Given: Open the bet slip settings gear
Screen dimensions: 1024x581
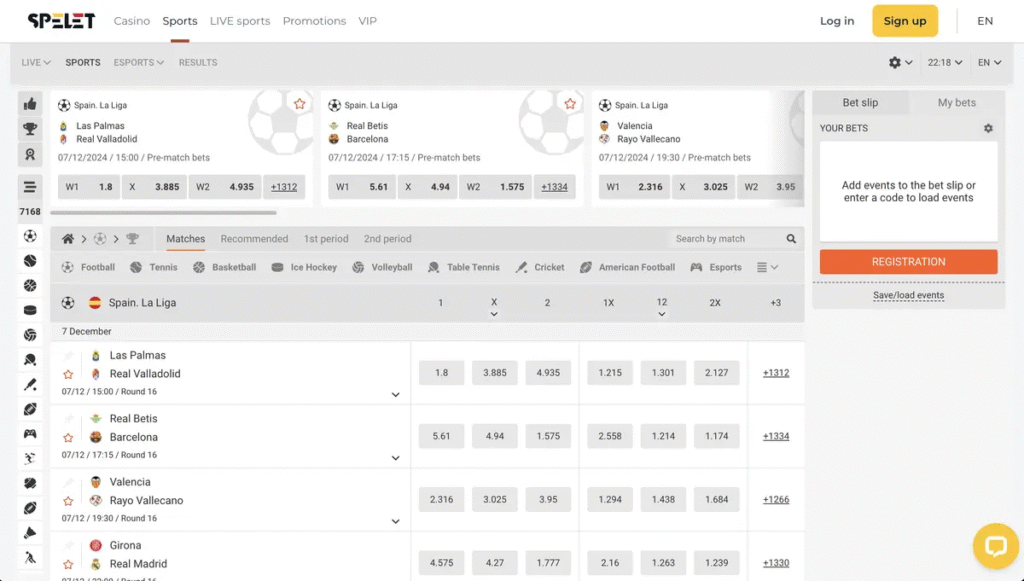Looking at the screenshot, I should [x=988, y=128].
